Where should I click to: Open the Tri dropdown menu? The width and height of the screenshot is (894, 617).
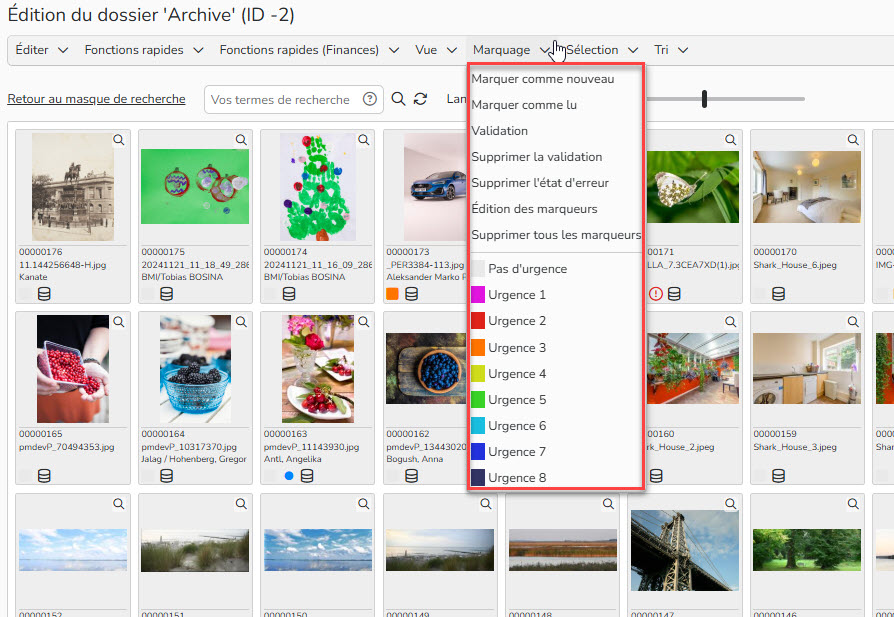[671, 50]
